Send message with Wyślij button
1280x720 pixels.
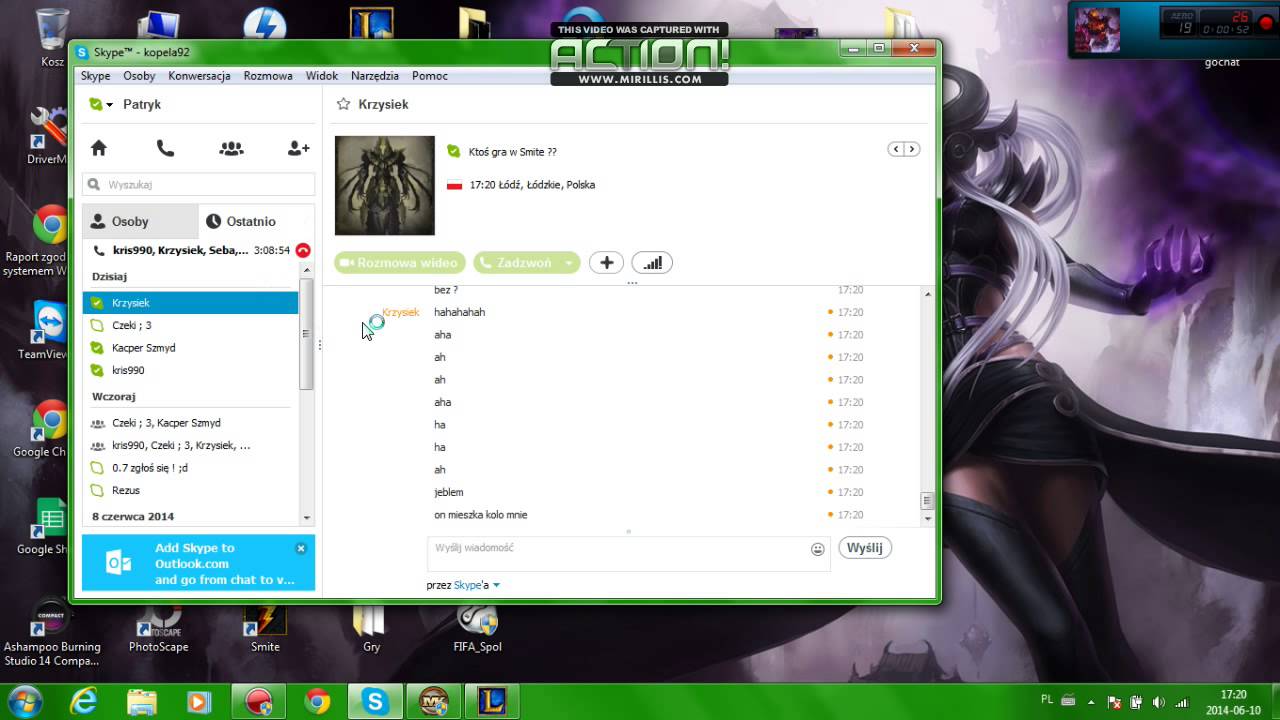pos(865,548)
